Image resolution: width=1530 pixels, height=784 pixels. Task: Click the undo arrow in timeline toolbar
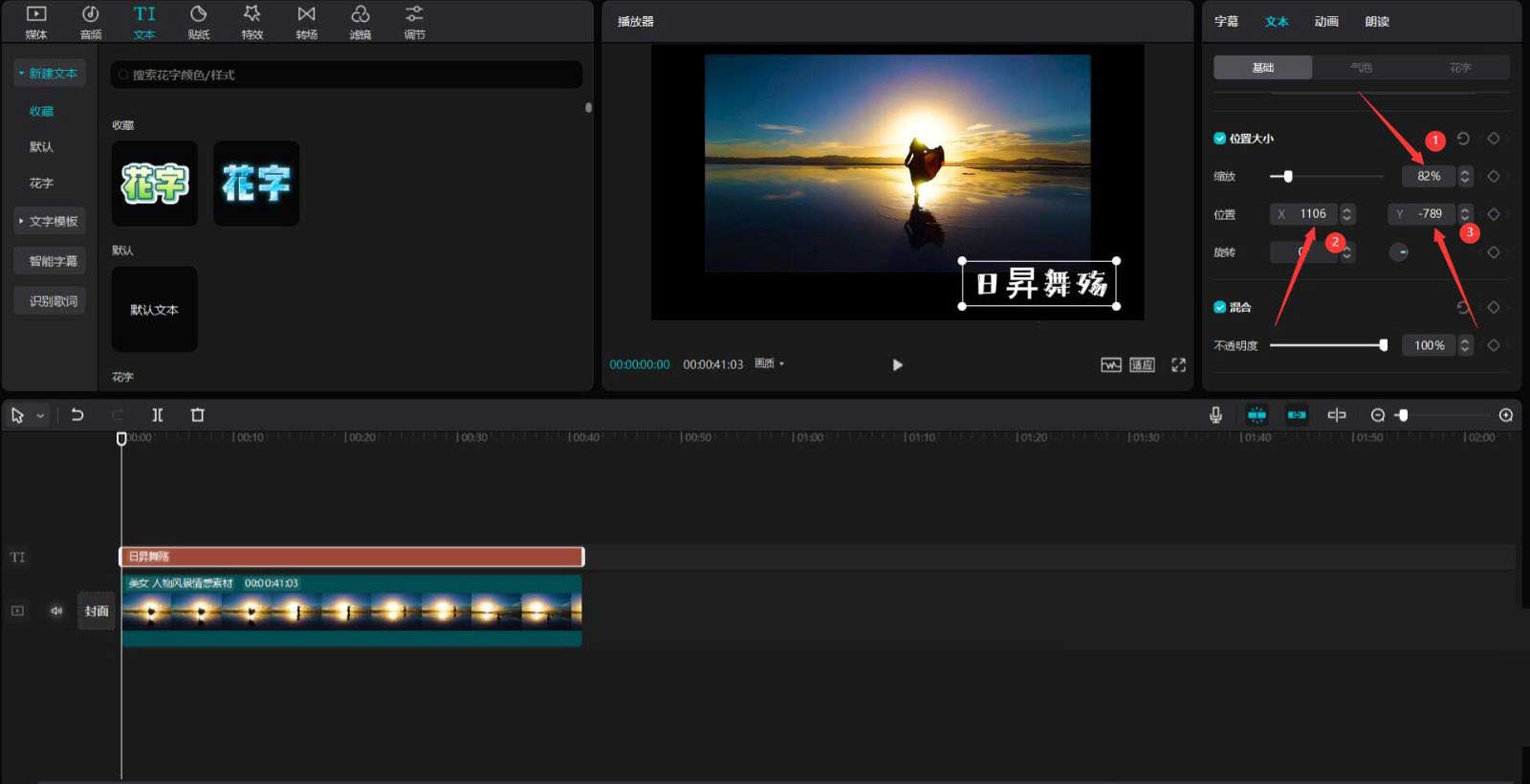tap(77, 415)
